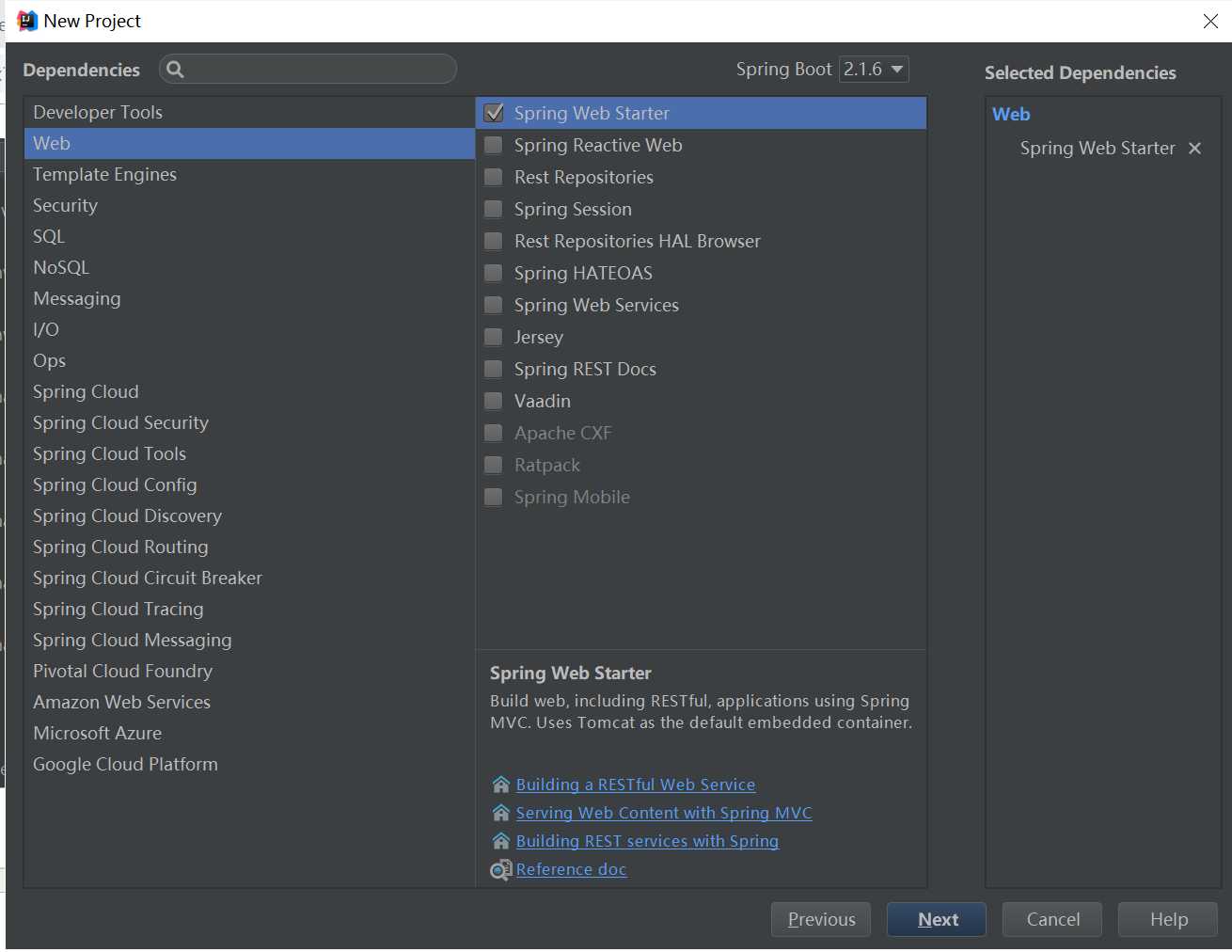Select Spring Cloud Security category
The width and height of the screenshot is (1232, 952).
click(x=249, y=422)
